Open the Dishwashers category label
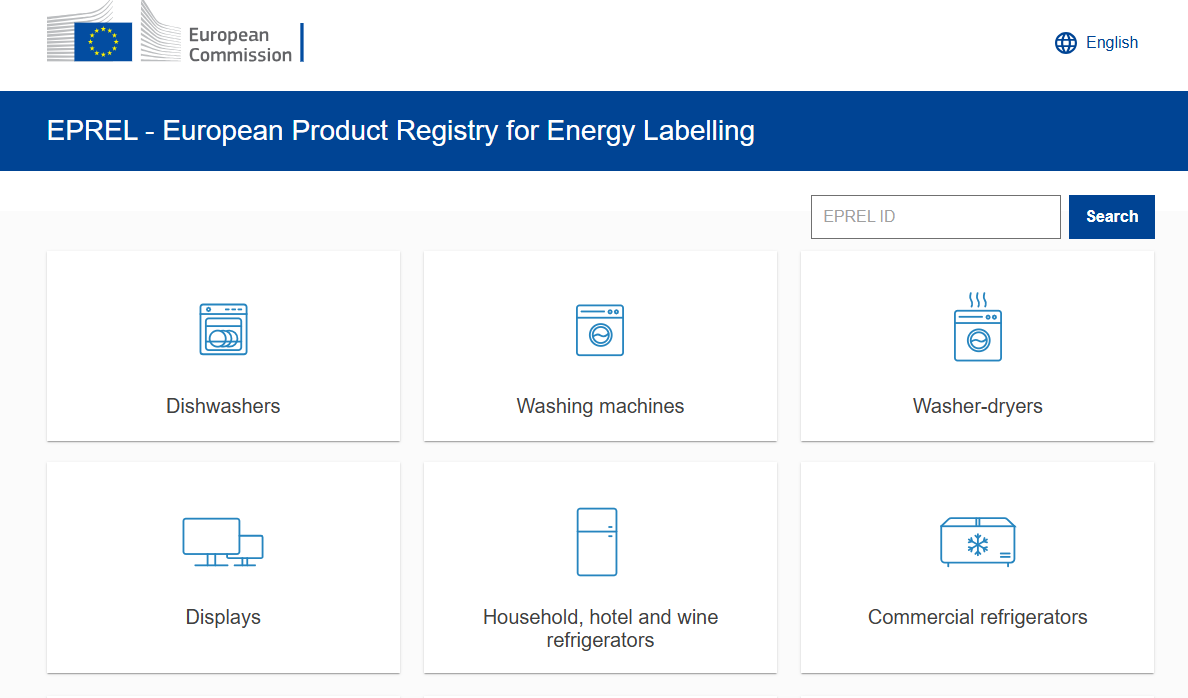 [x=223, y=406]
